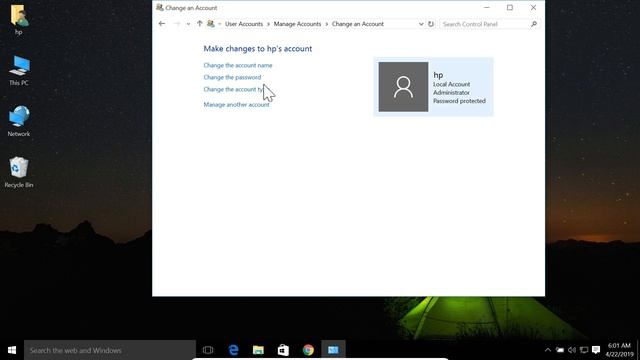Select the This PC desktop icon
This screenshot has height=360, width=640.
click(19, 71)
